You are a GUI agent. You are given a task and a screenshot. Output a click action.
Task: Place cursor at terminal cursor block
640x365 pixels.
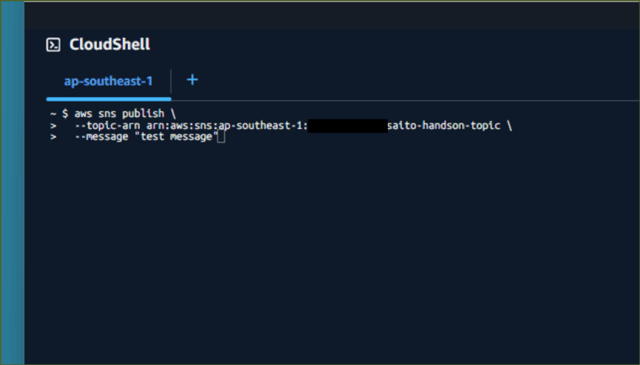click(x=221, y=137)
